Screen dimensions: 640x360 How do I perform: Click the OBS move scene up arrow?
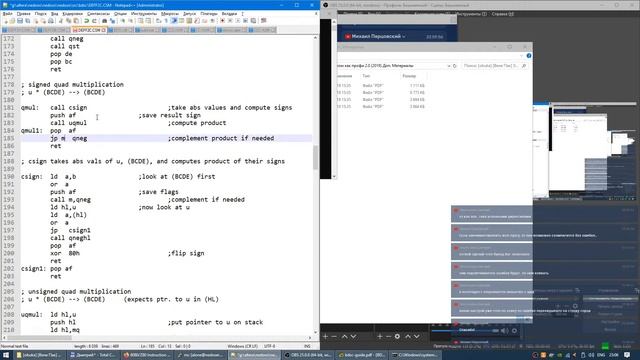pyautogui.click(x=344, y=336)
